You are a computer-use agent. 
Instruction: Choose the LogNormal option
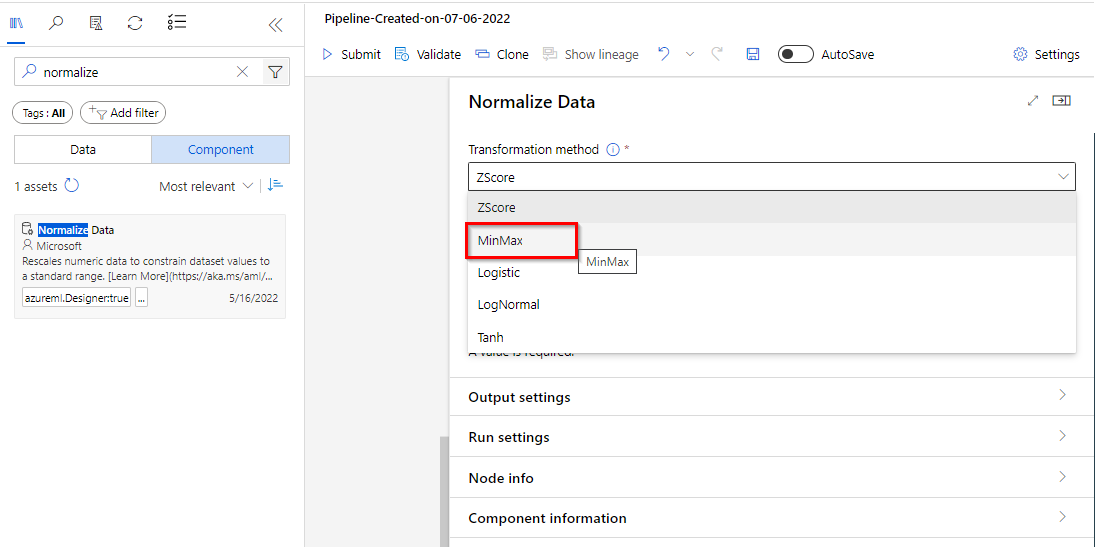[508, 304]
